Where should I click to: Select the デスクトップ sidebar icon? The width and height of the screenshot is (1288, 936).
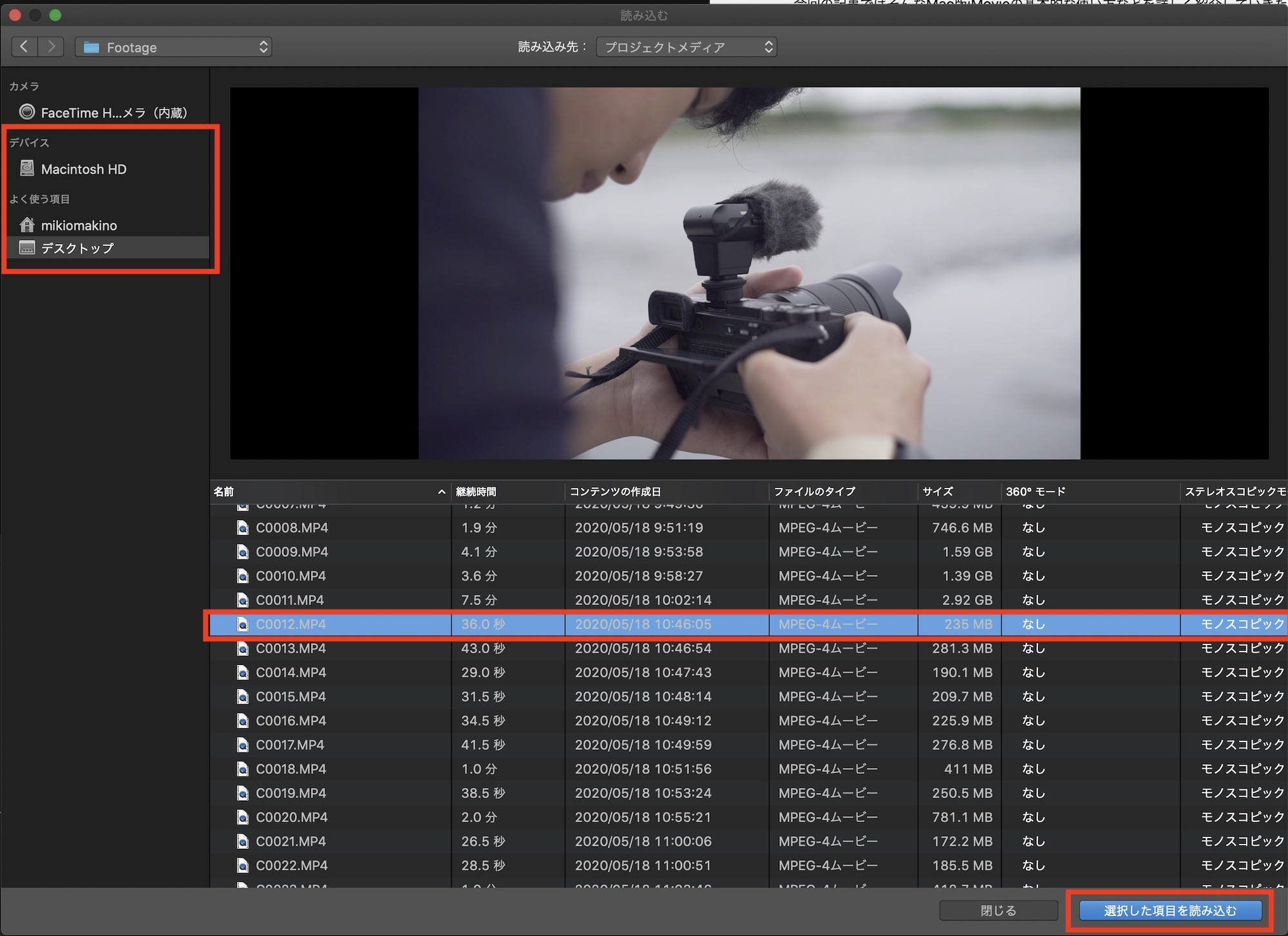click(27, 248)
